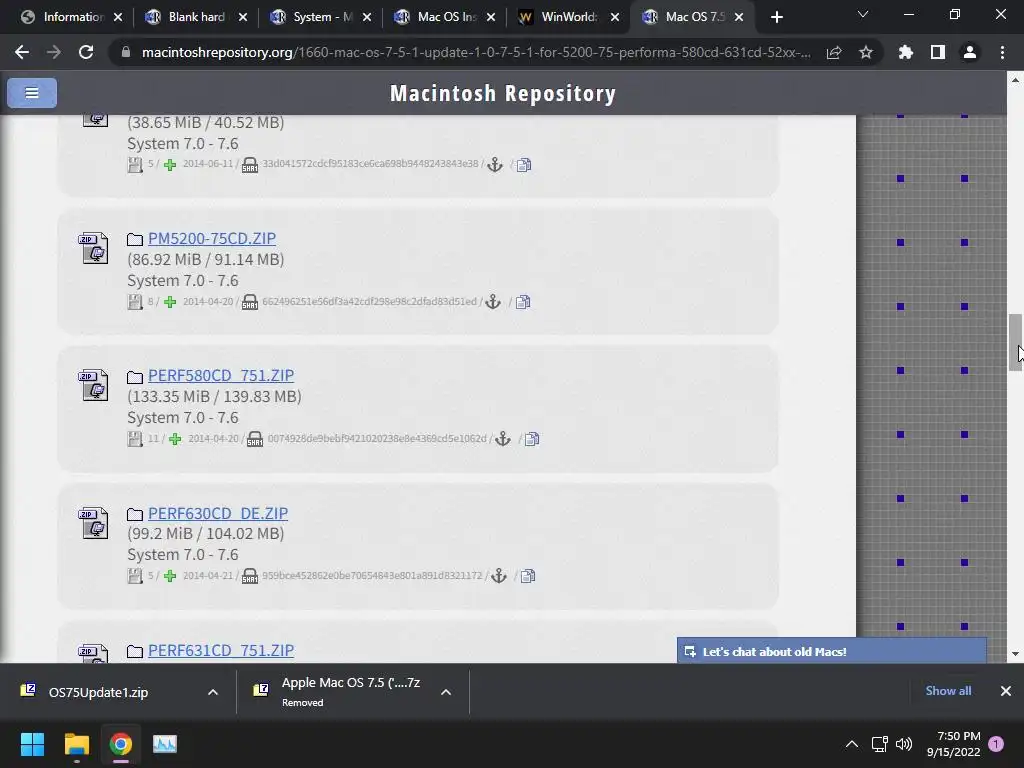The image size is (1024, 768).
Task: Click the page vertical scrollbar thumb
Action: [x=1015, y=342]
